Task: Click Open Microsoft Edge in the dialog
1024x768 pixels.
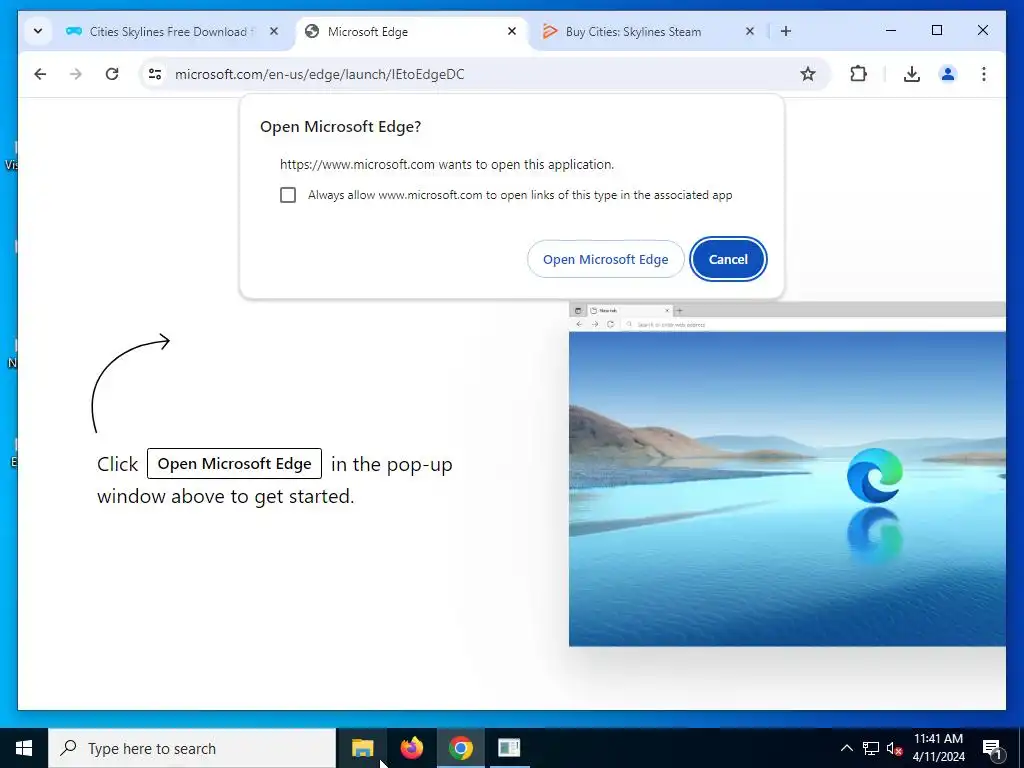Action: coord(605,259)
